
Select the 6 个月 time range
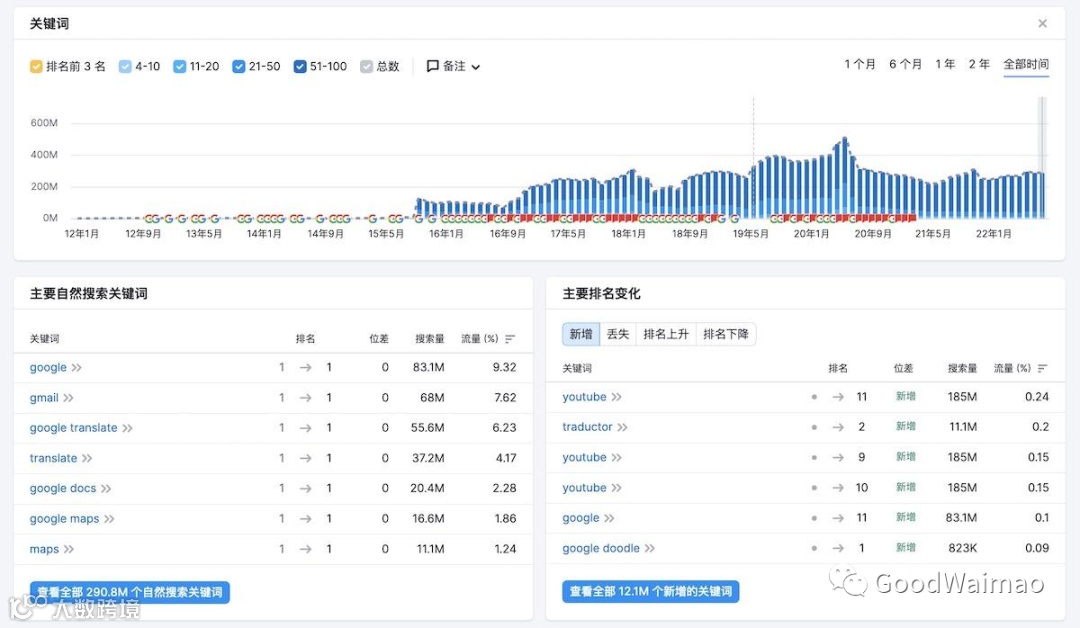[905, 64]
